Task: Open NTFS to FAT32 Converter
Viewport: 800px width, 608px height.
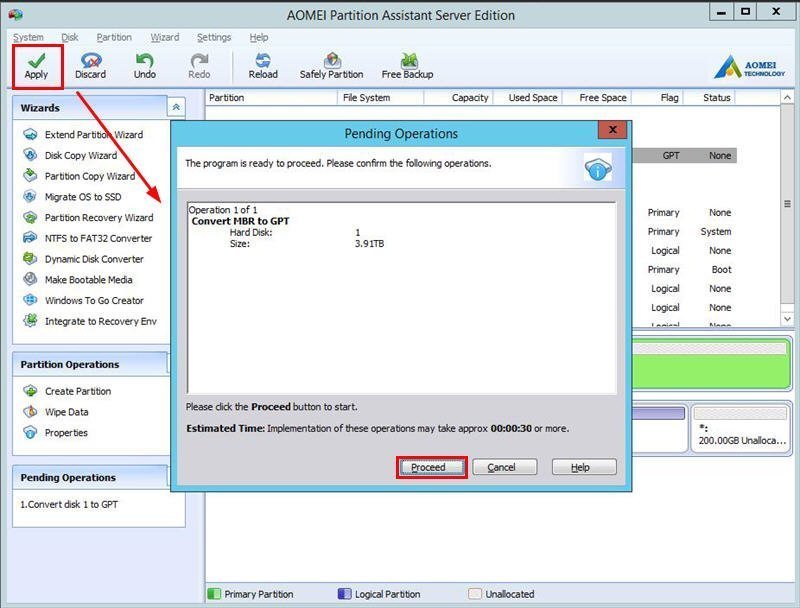Action: pos(98,238)
